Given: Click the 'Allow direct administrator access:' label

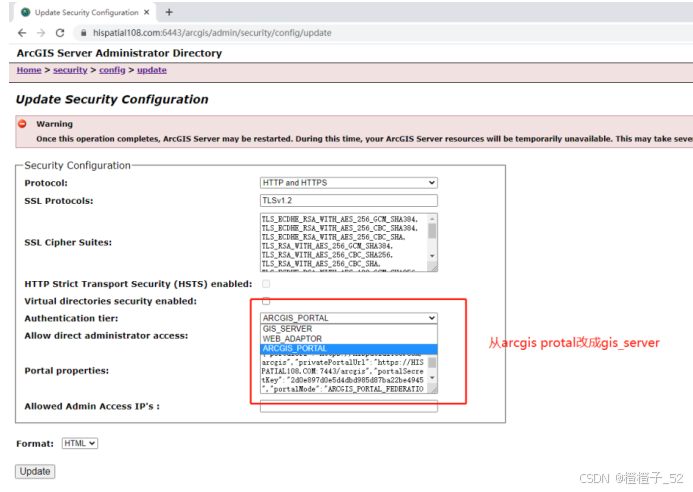Looking at the screenshot, I should coord(106,336).
